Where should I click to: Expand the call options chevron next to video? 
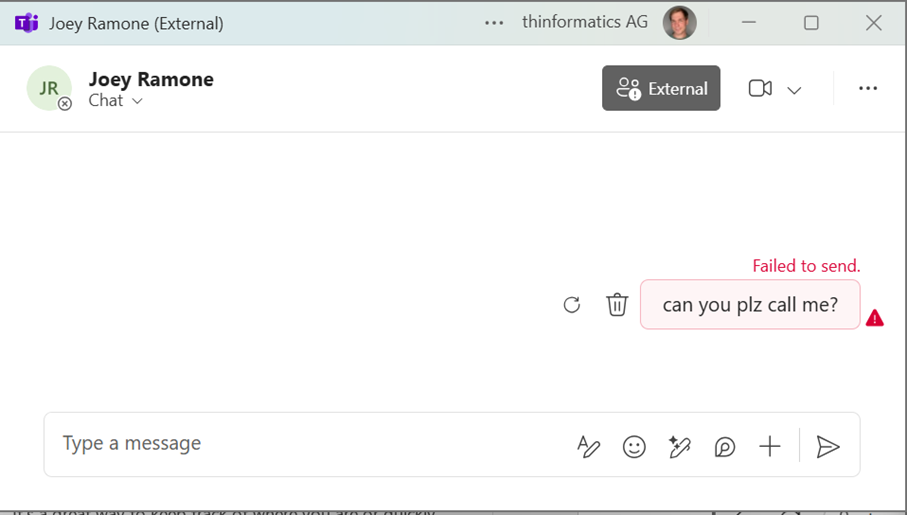click(x=794, y=90)
